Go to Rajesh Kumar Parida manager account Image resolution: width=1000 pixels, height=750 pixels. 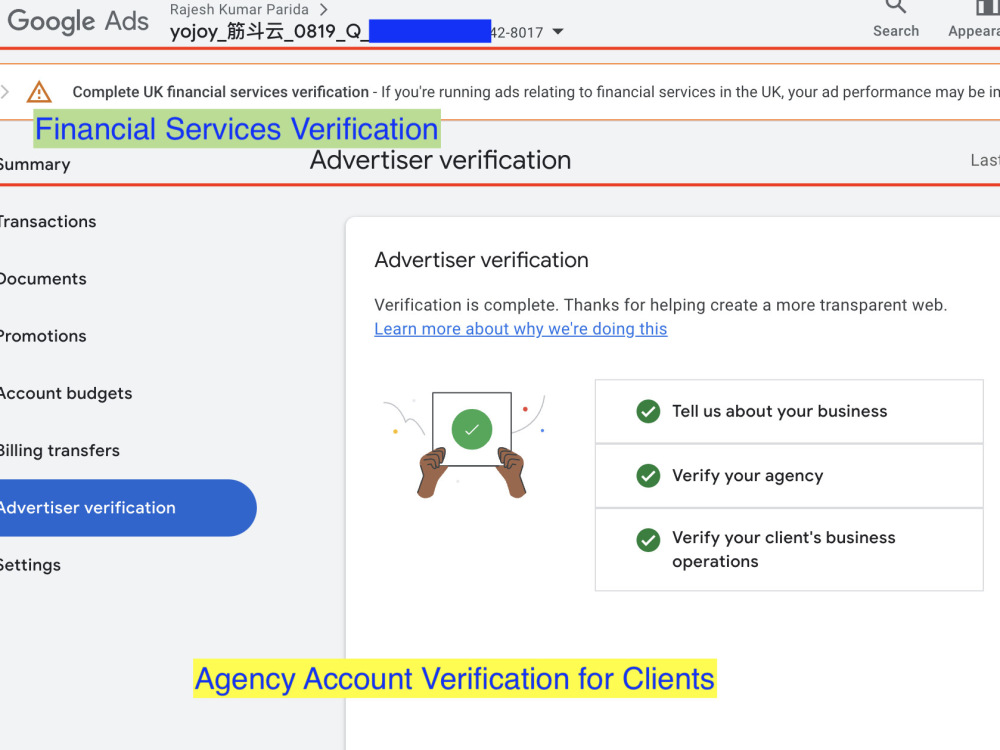tap(239, 10)
